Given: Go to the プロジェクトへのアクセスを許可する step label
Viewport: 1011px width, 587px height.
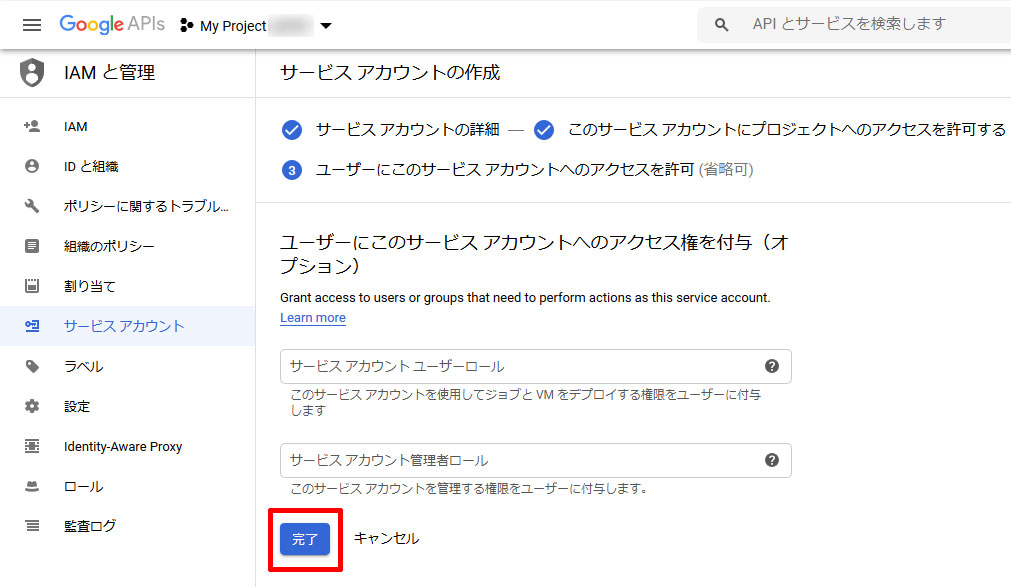Looking at the screenshot, I should pyautogui.click(x=787, y=130).
